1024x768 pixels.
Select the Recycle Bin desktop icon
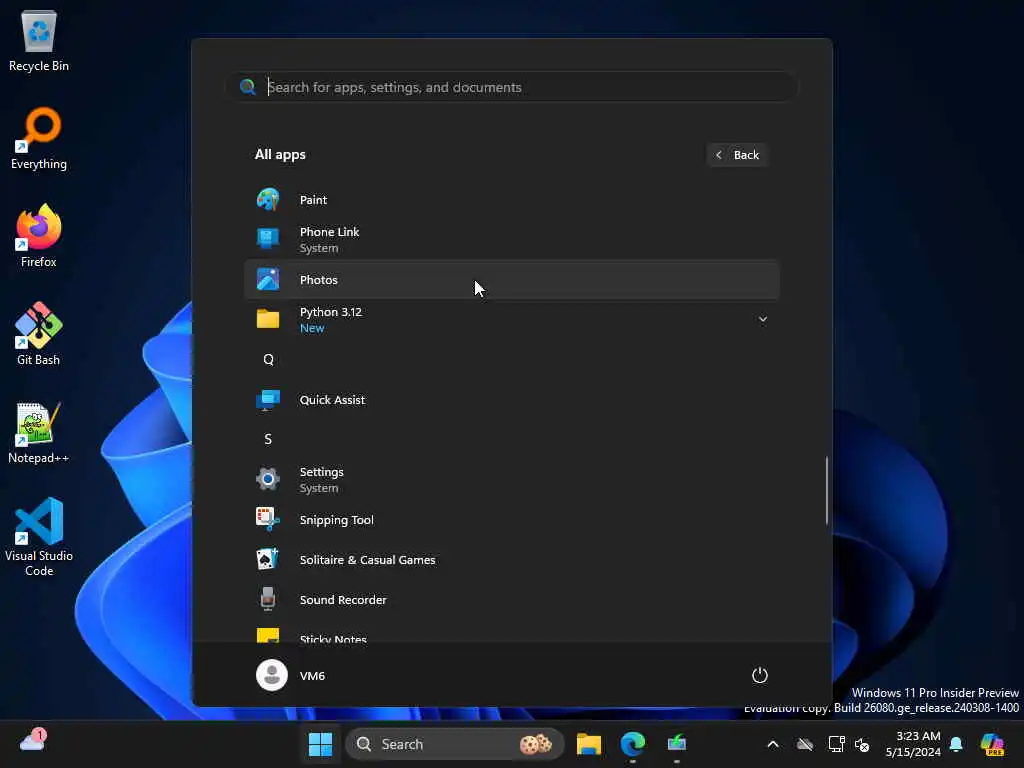pos(39,40)
